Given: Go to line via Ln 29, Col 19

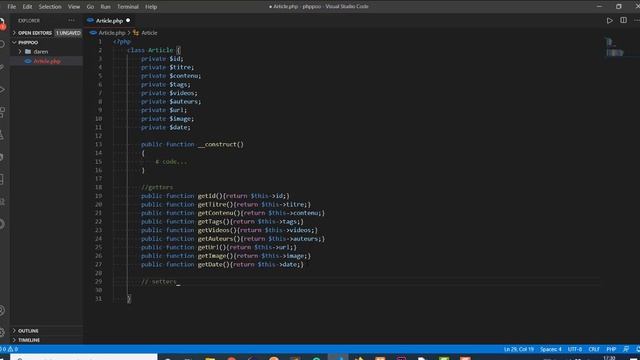Looking at the screenshot, I should (x=518, y=349).
